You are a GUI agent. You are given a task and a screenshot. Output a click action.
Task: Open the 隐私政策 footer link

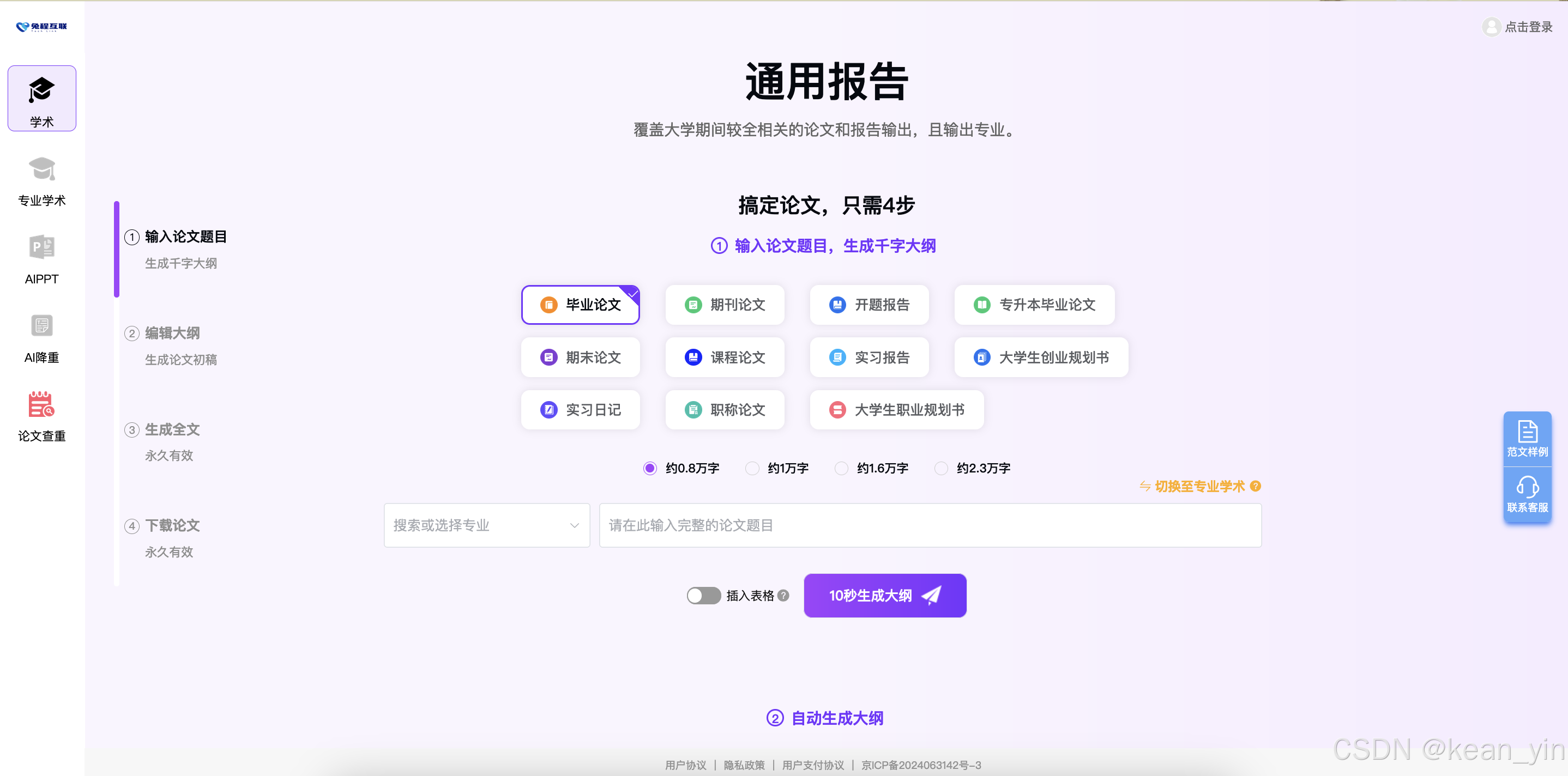[744, 765]
